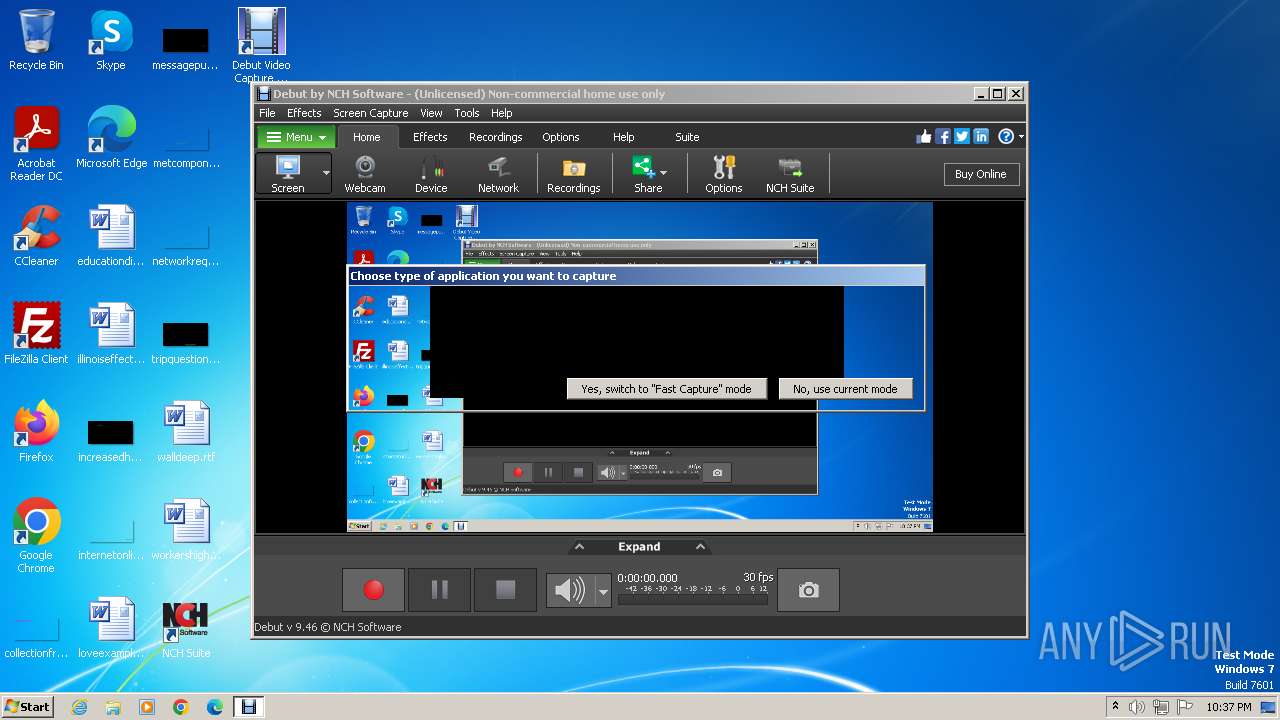Image resolution: width=1280 pixels, height=720 pixels.
Task: Share on Twitter icon
Action: click(962, 137)
